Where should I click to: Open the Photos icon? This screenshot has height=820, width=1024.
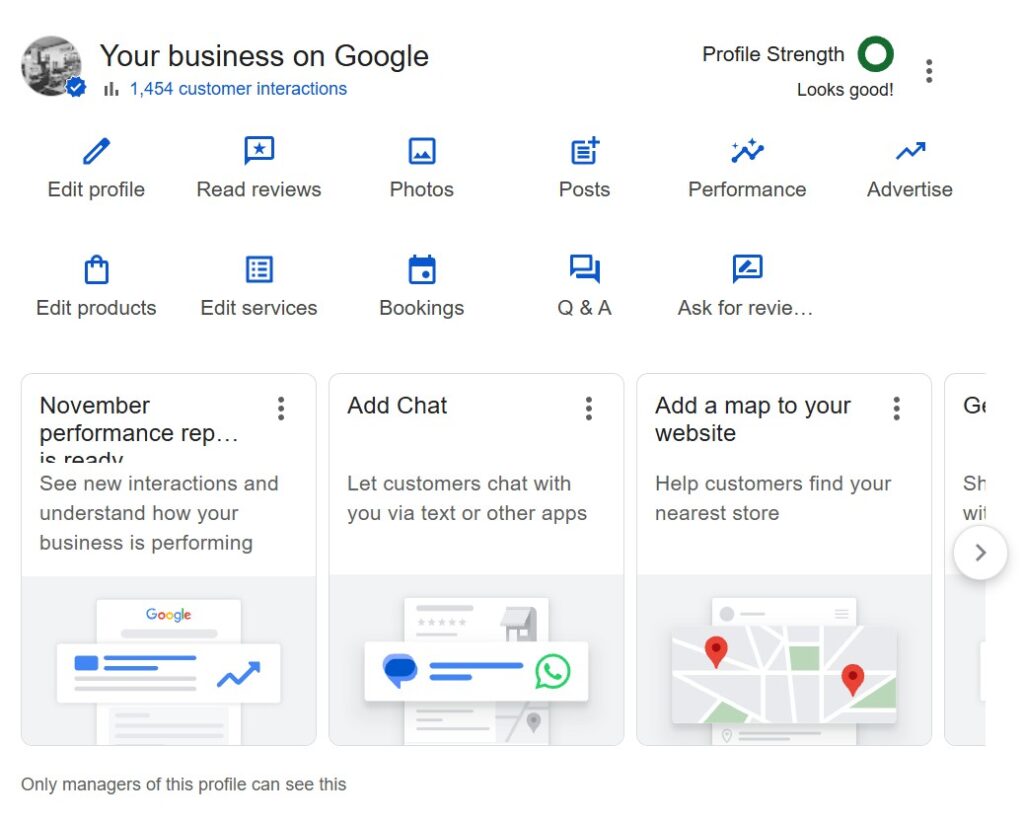[422, 152]
